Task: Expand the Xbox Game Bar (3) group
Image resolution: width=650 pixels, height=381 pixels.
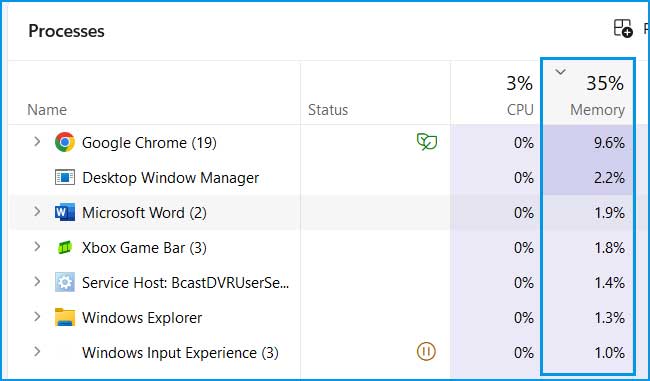Action: click(37, 247)
